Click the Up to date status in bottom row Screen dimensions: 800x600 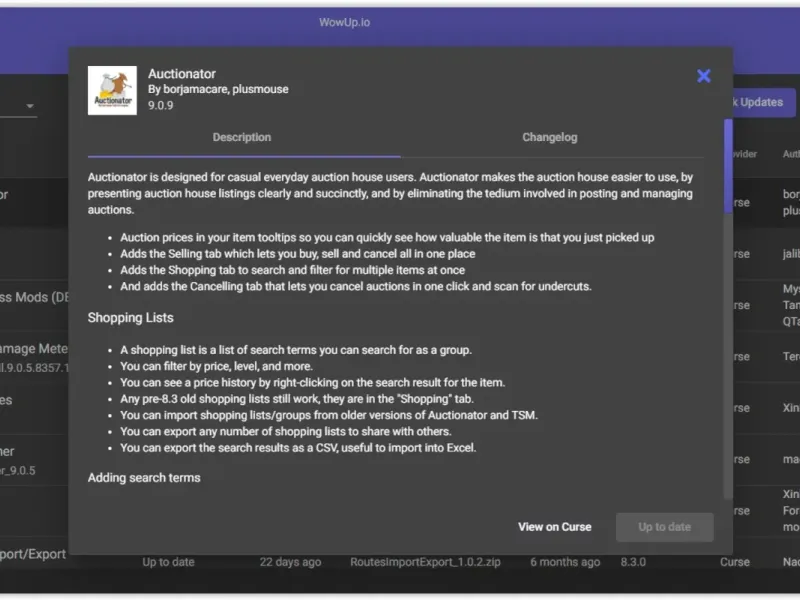[x=168, y=562]
